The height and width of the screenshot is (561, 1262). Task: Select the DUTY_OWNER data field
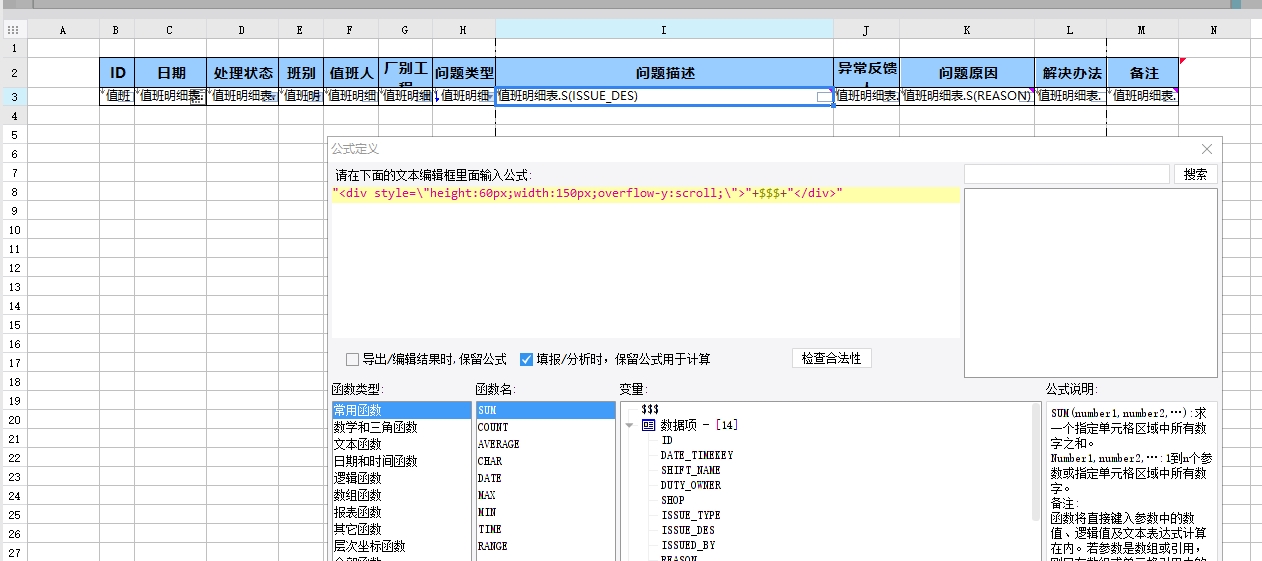click(x=691, y=485)
